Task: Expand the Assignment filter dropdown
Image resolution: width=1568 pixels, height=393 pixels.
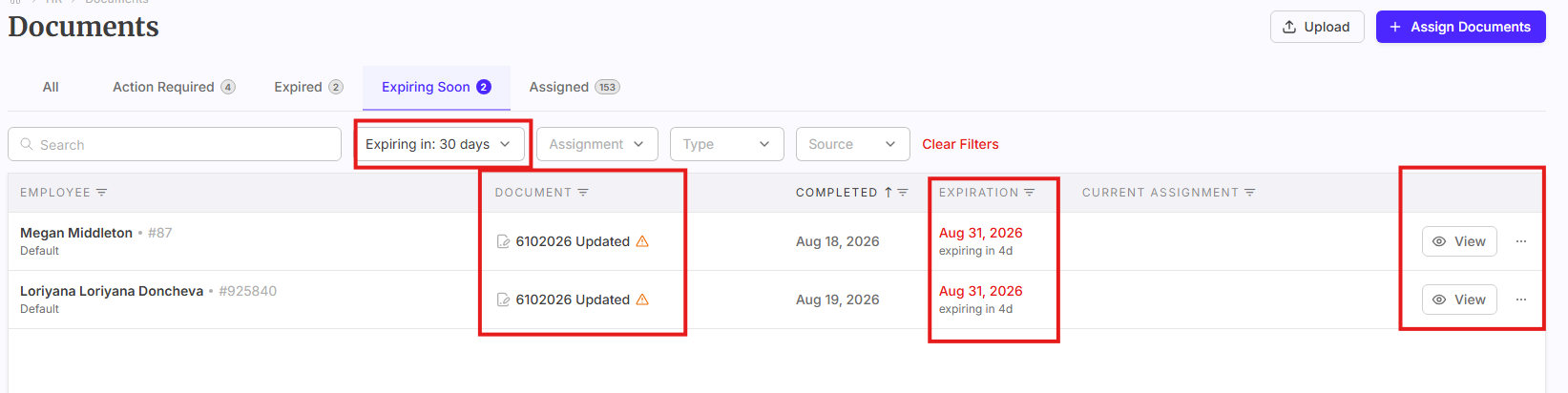Action: [596, 144]
